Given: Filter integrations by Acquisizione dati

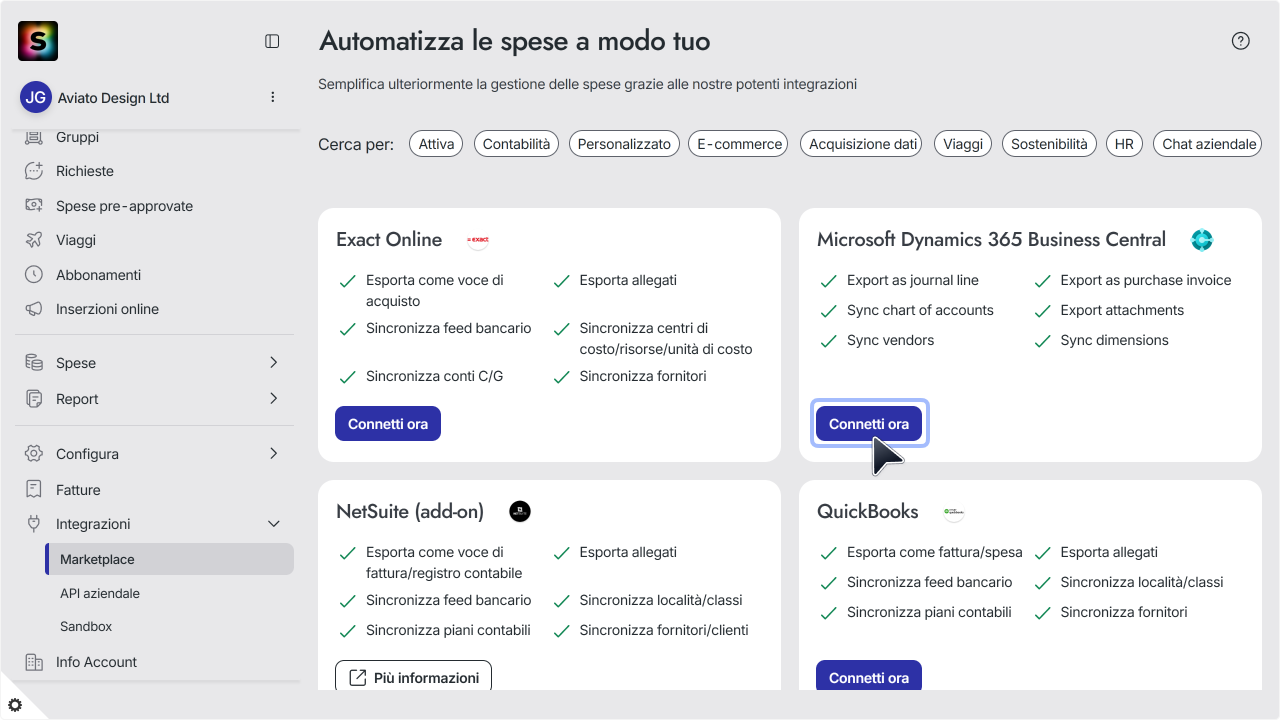Looking at the screenshot, I should pos(863,144).
